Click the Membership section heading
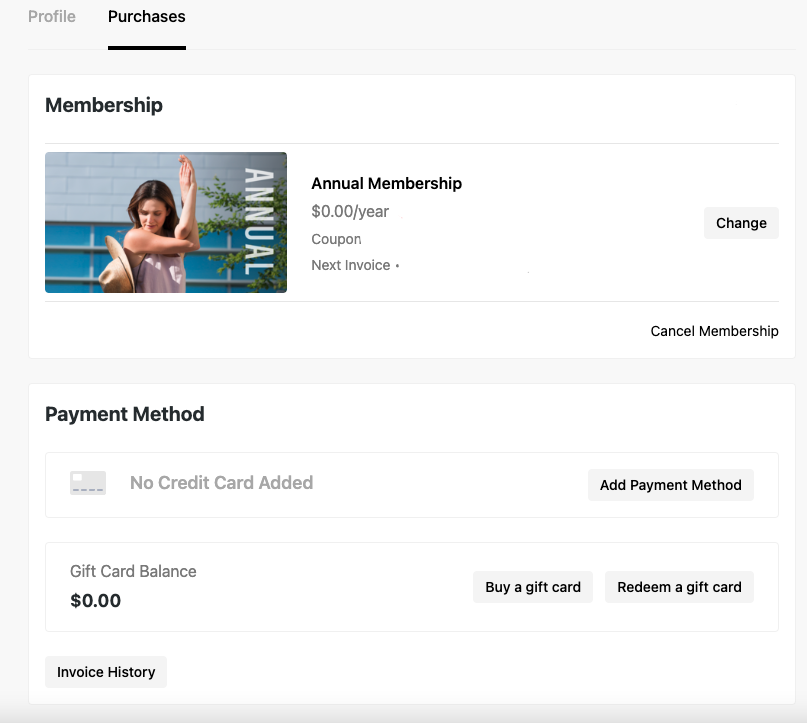The width and height of the screenshot is (807, 723). point(104,105)
